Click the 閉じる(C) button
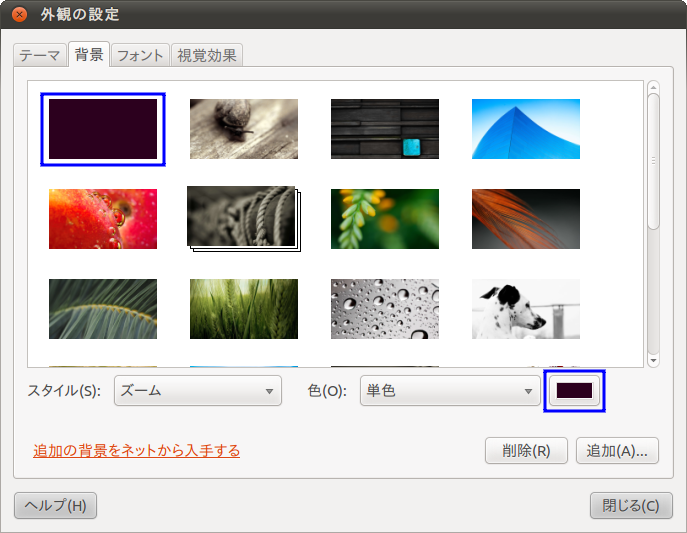This screenshot has height=533, width=687. [x=631, y=505]
